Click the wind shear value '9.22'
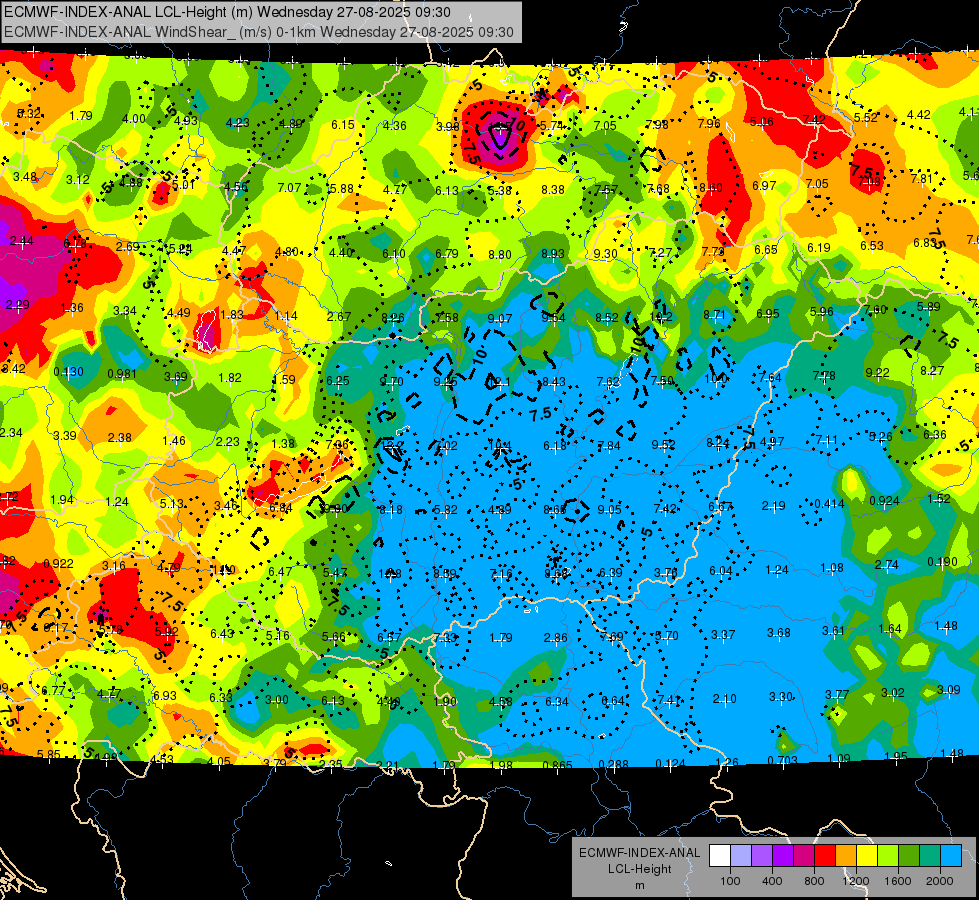This screenshot has width=979, height=900. click(x=877, y=373)
